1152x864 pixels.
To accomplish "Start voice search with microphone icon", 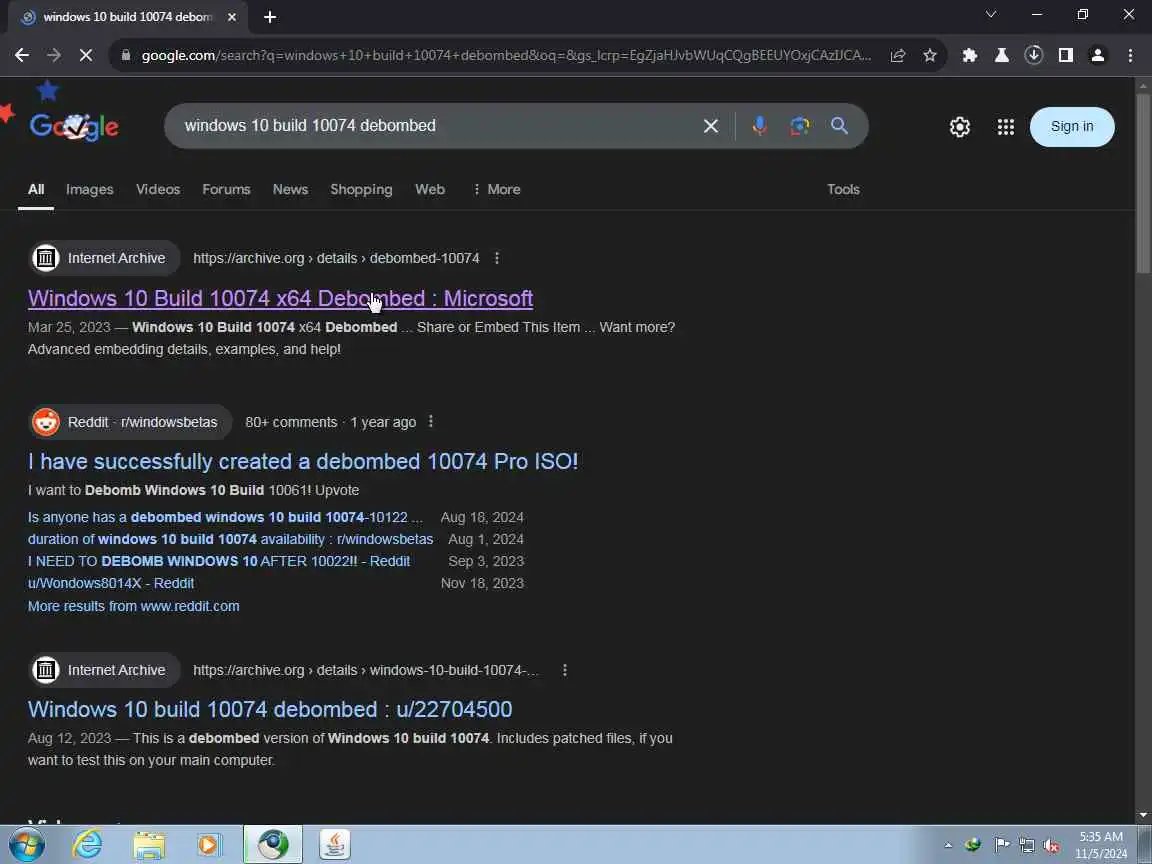I will pos(760,126).
